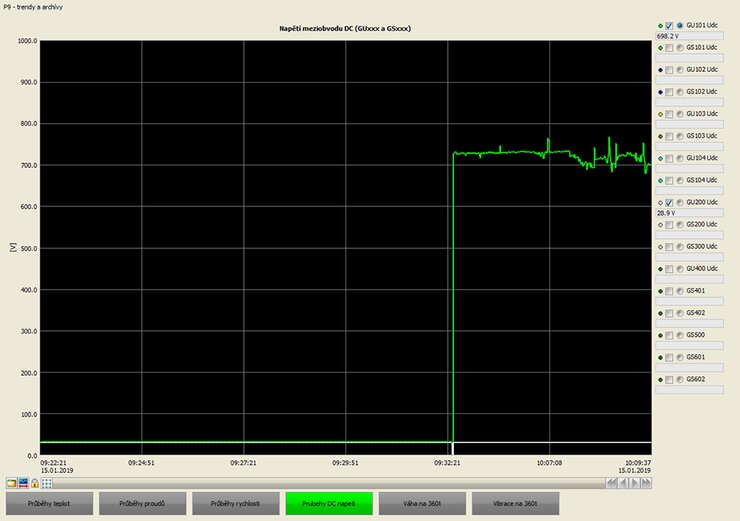Enable the GS104 Udc checkbox
Viewport: 740px width, 521px height.
tap(669, 181)
